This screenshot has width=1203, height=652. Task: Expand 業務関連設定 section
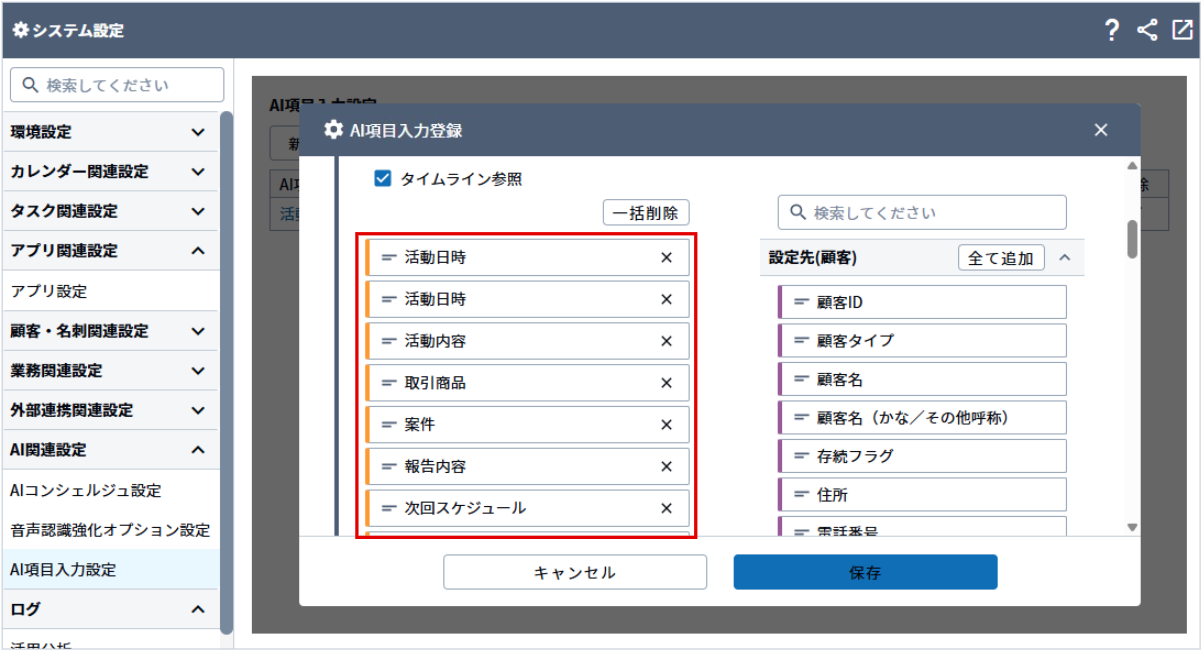coord(198,370)
